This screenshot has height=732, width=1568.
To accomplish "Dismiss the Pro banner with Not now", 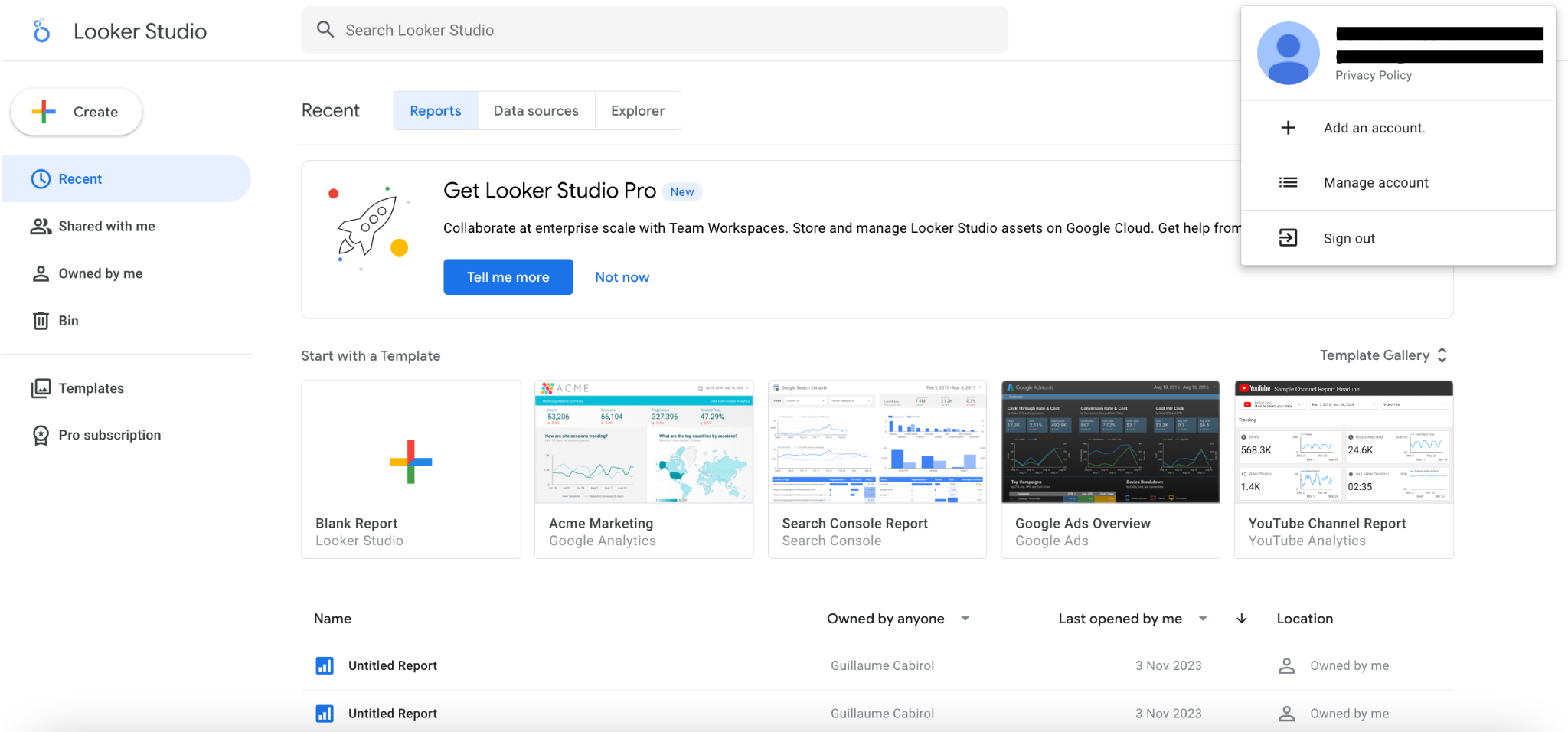I will click(621, 276).
